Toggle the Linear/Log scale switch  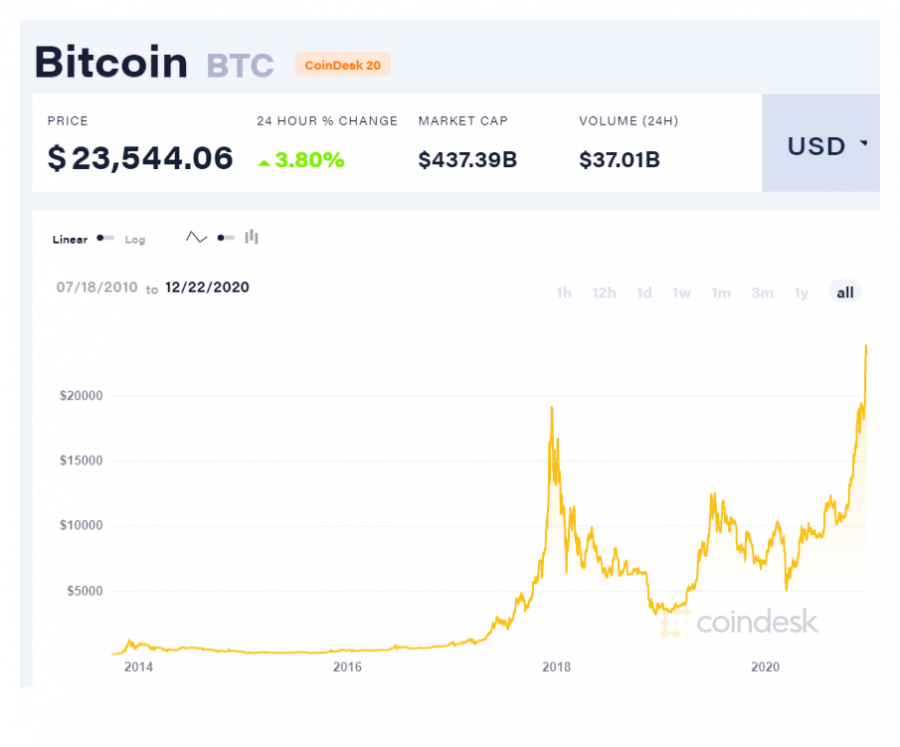point(106,238)
